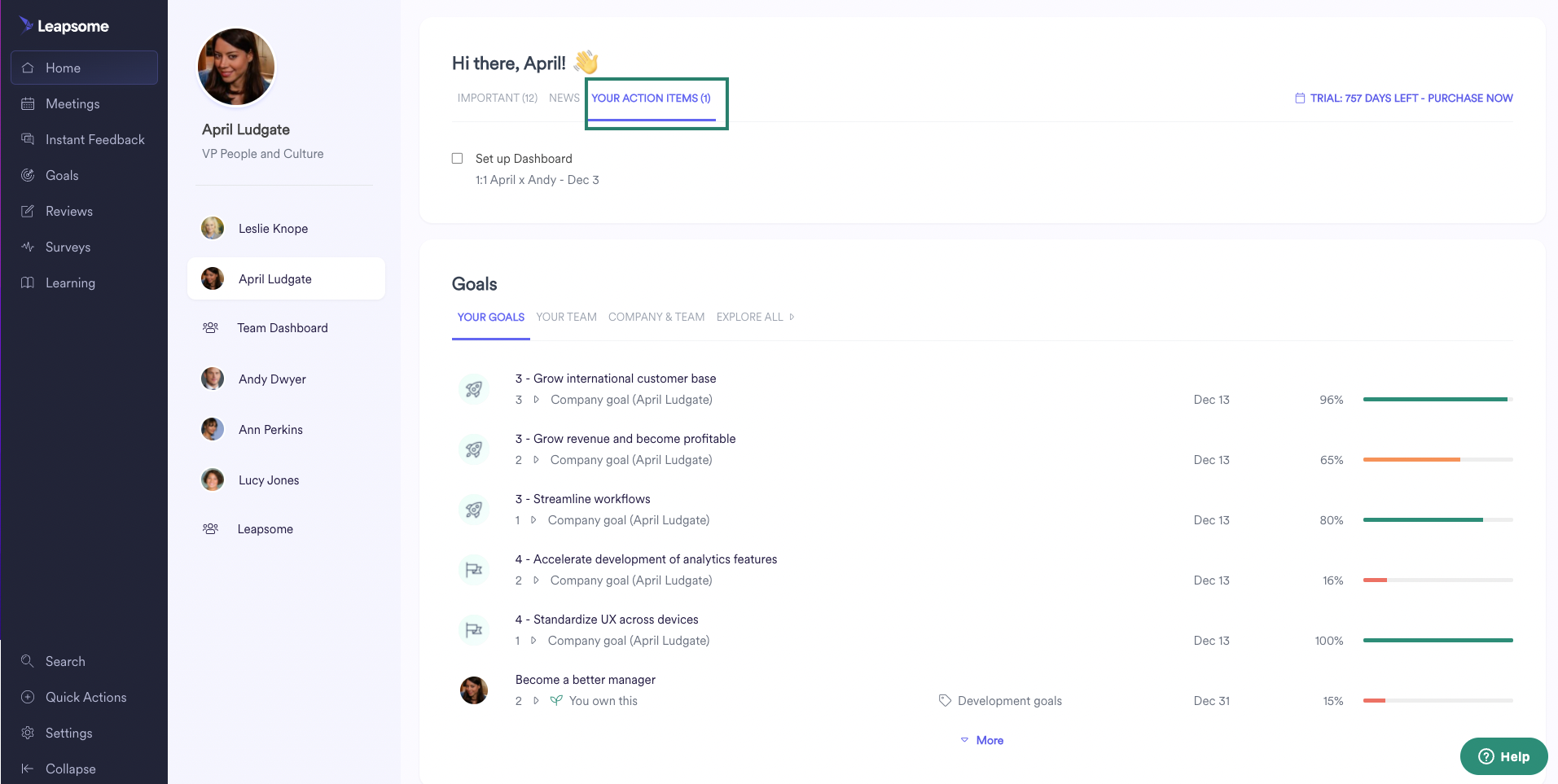Click the 80% progress bar
The image size is (1558, 784).
[x=1437, y=519]
